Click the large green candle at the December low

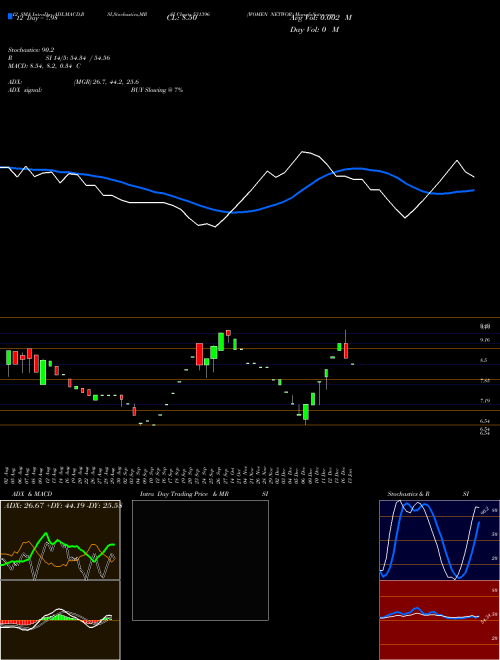pyautogui.click(x=306, y=412)
